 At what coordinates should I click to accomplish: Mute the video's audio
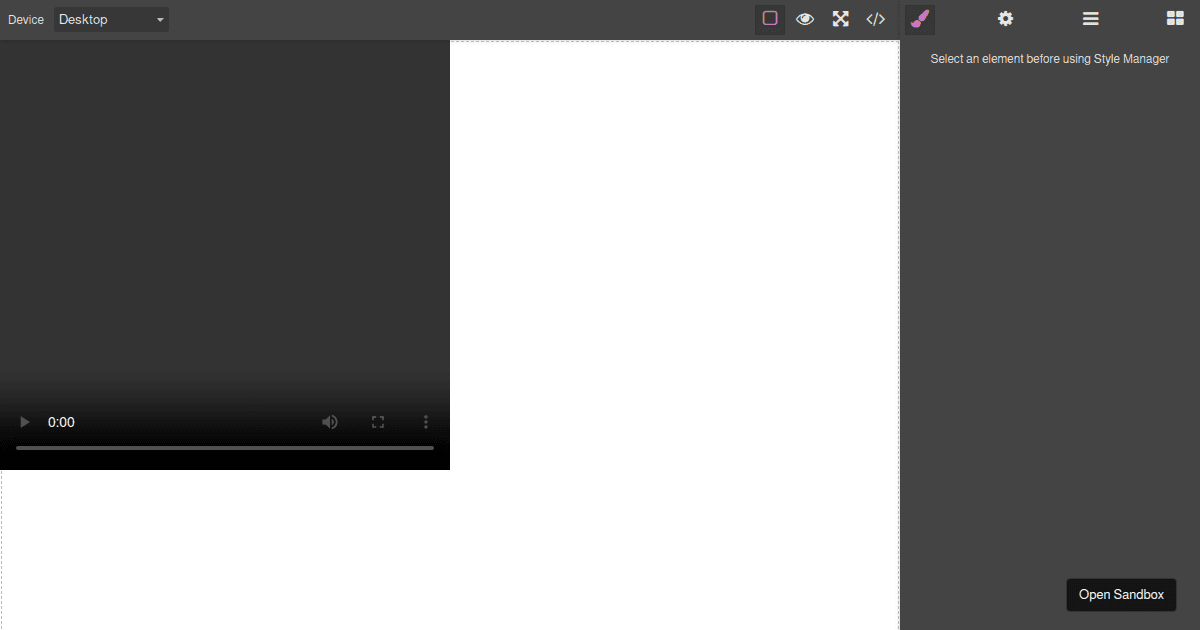coord(330,422)
